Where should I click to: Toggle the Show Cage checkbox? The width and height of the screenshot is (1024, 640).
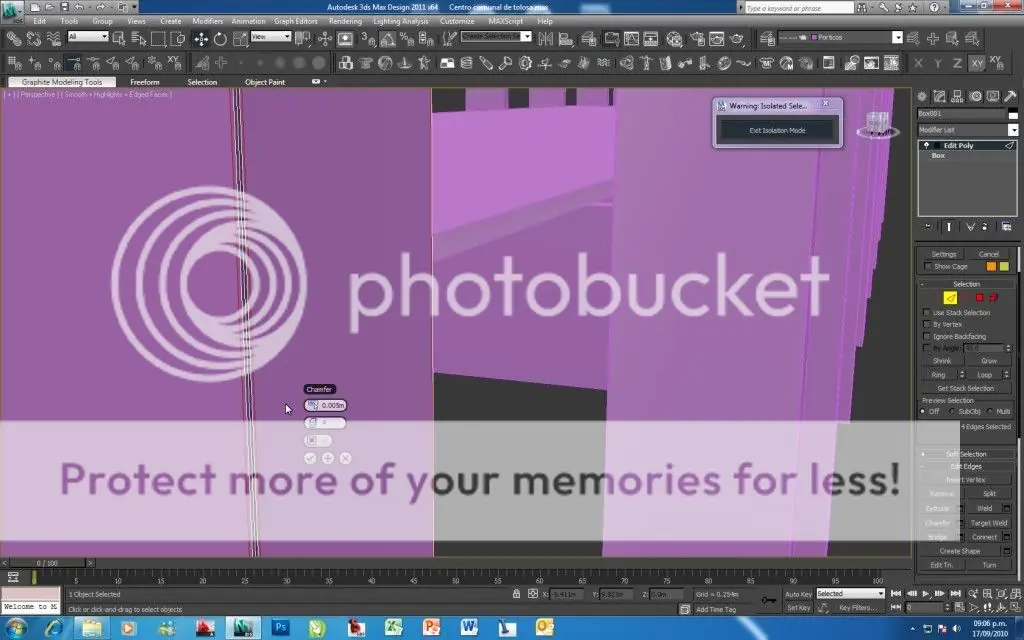click(928, 267)
